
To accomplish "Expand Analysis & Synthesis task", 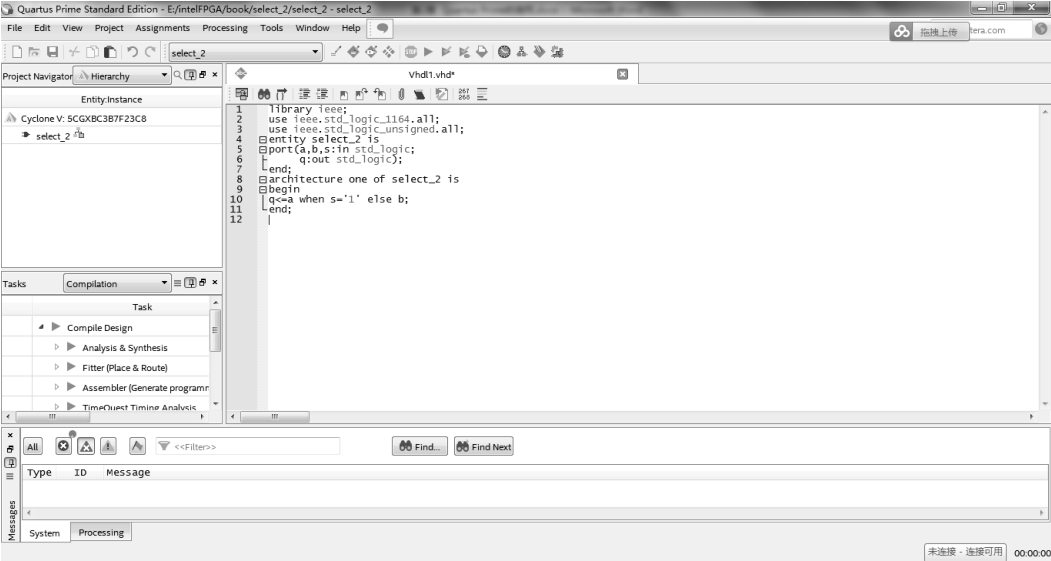I will point(57,347).
